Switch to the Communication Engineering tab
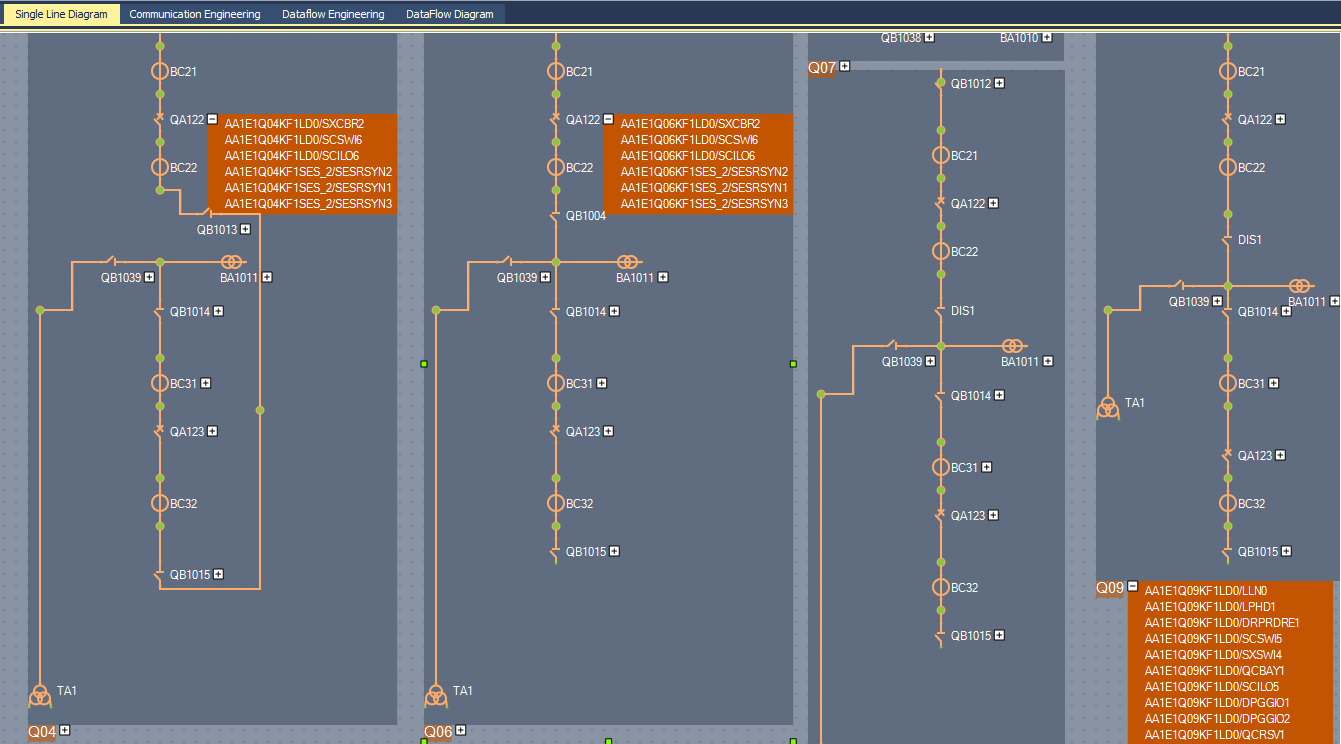1341x744 pixels. click(195, 14)
